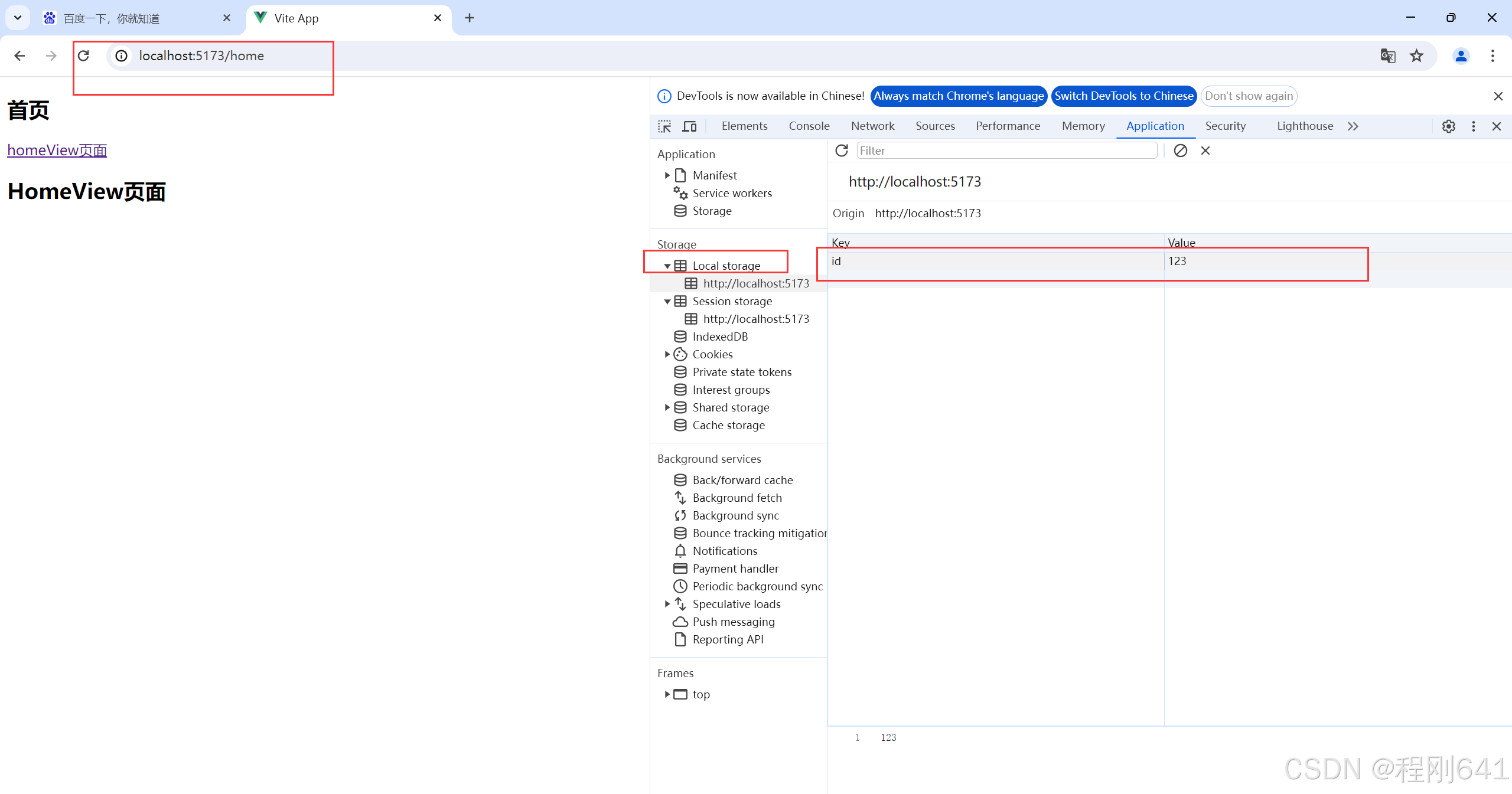The width and height of the screenshot is (1512, 794).
Task: Collapse the Local storage tree node
Action: coord(667,266)
